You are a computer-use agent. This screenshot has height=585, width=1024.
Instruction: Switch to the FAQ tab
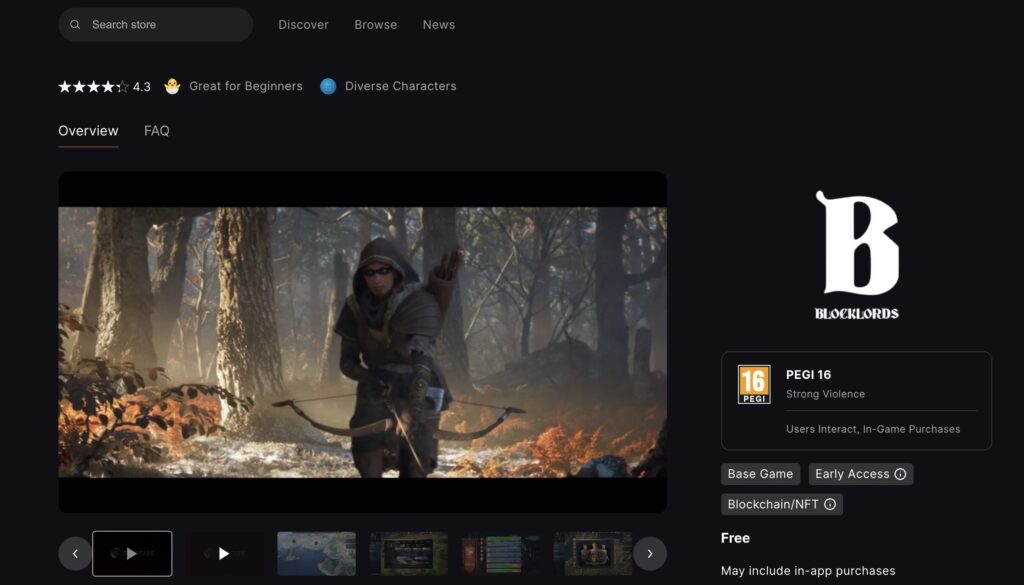(x=157, y=131)
